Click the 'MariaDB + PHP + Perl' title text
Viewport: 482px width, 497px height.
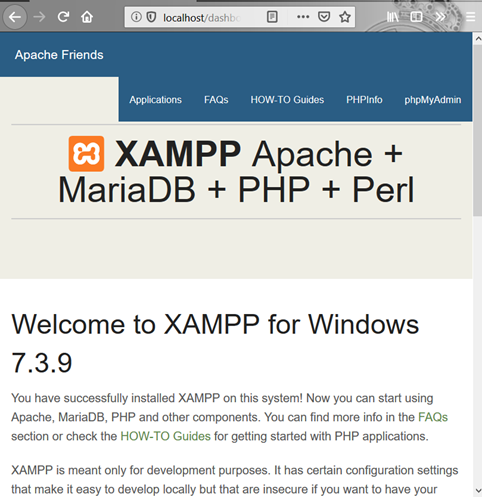point(236,190)
